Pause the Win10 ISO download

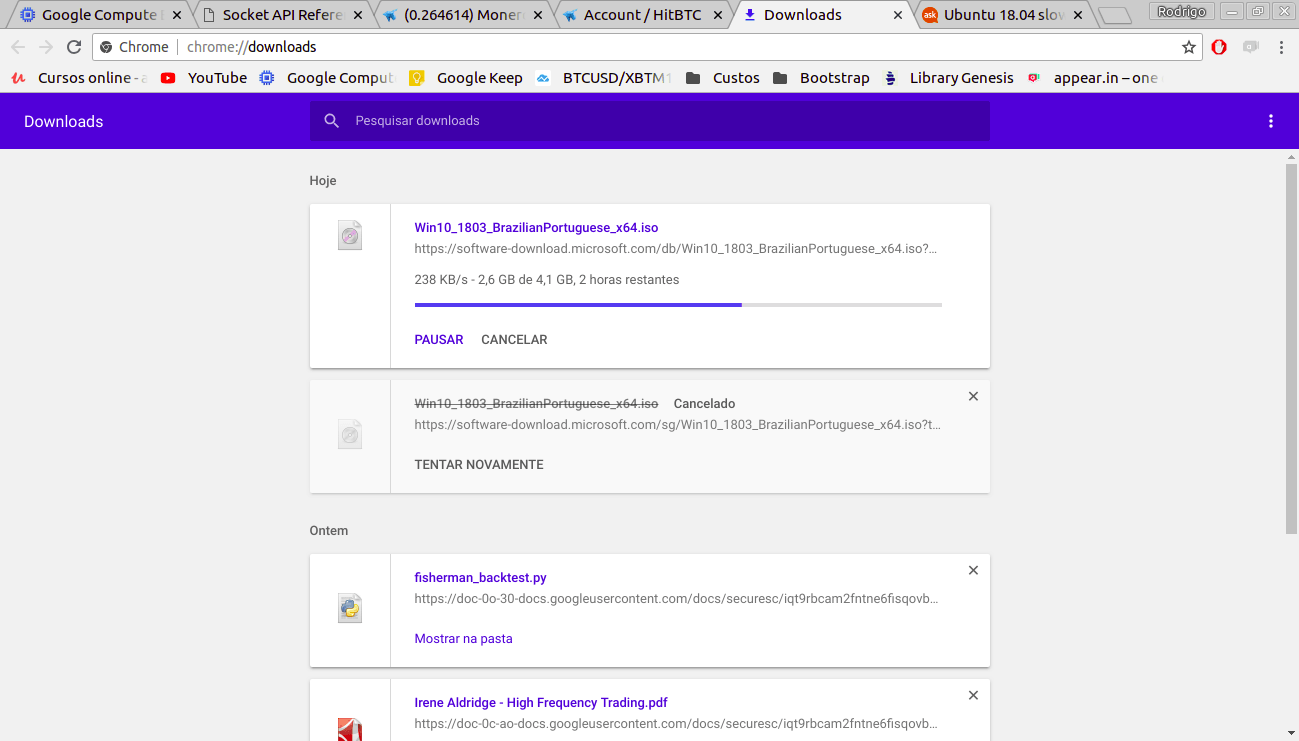[x=439, y=340]
